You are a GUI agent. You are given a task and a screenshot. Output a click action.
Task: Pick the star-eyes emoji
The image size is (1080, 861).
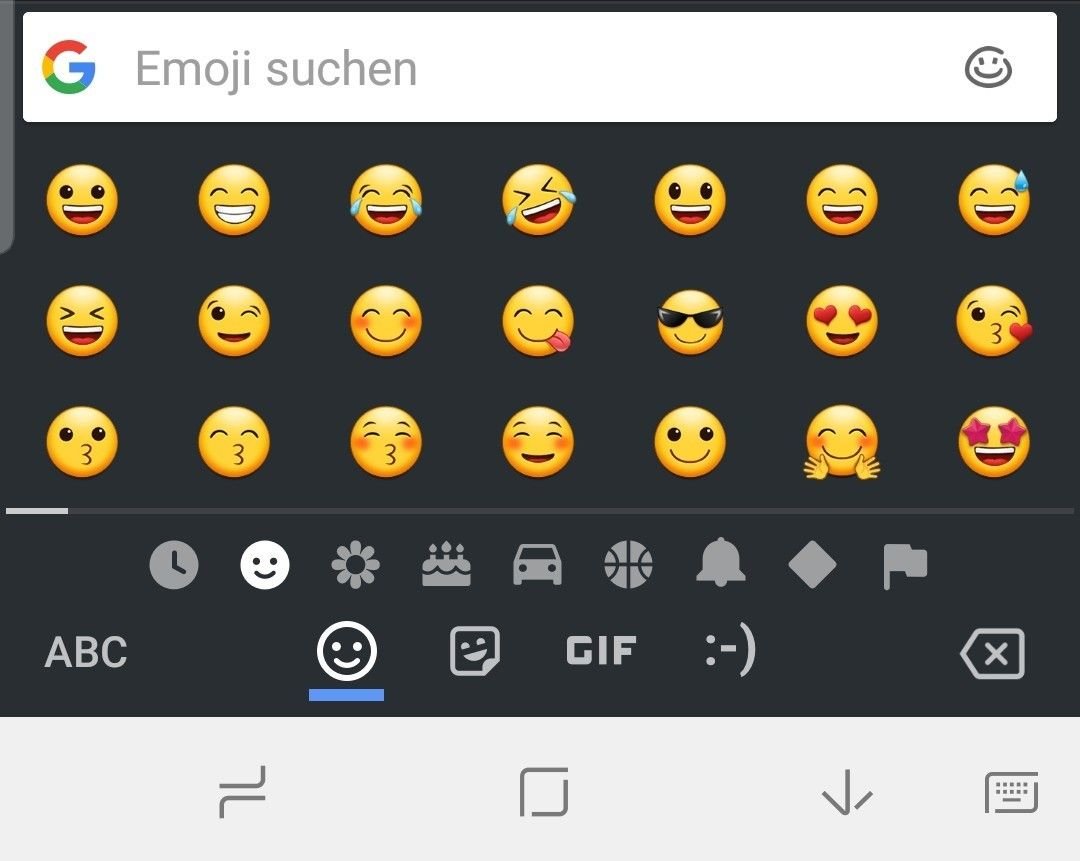tap(993, 442)
